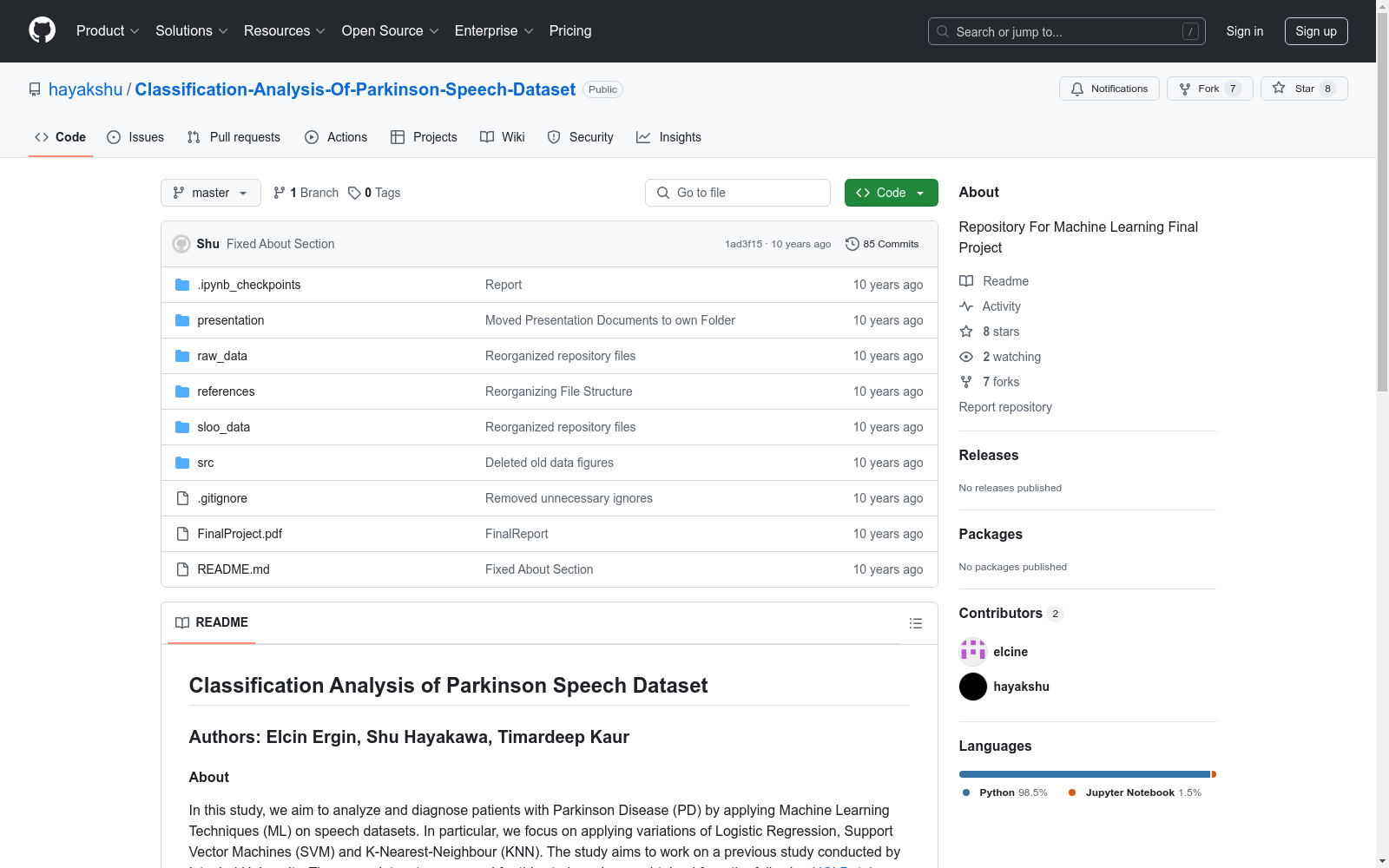Click the fork icon beside 7 forks
This screenshot has width=1389, height=868.
point(966,382)
